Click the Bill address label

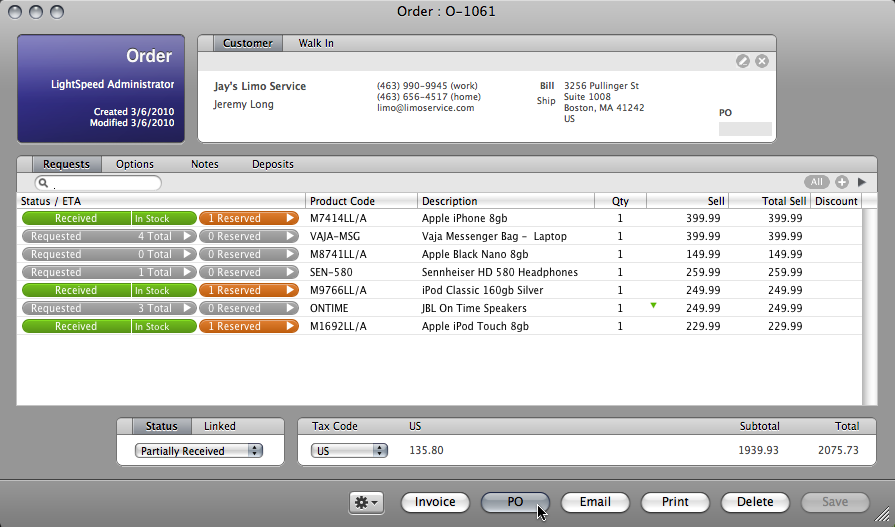click(x=547, y=86)
